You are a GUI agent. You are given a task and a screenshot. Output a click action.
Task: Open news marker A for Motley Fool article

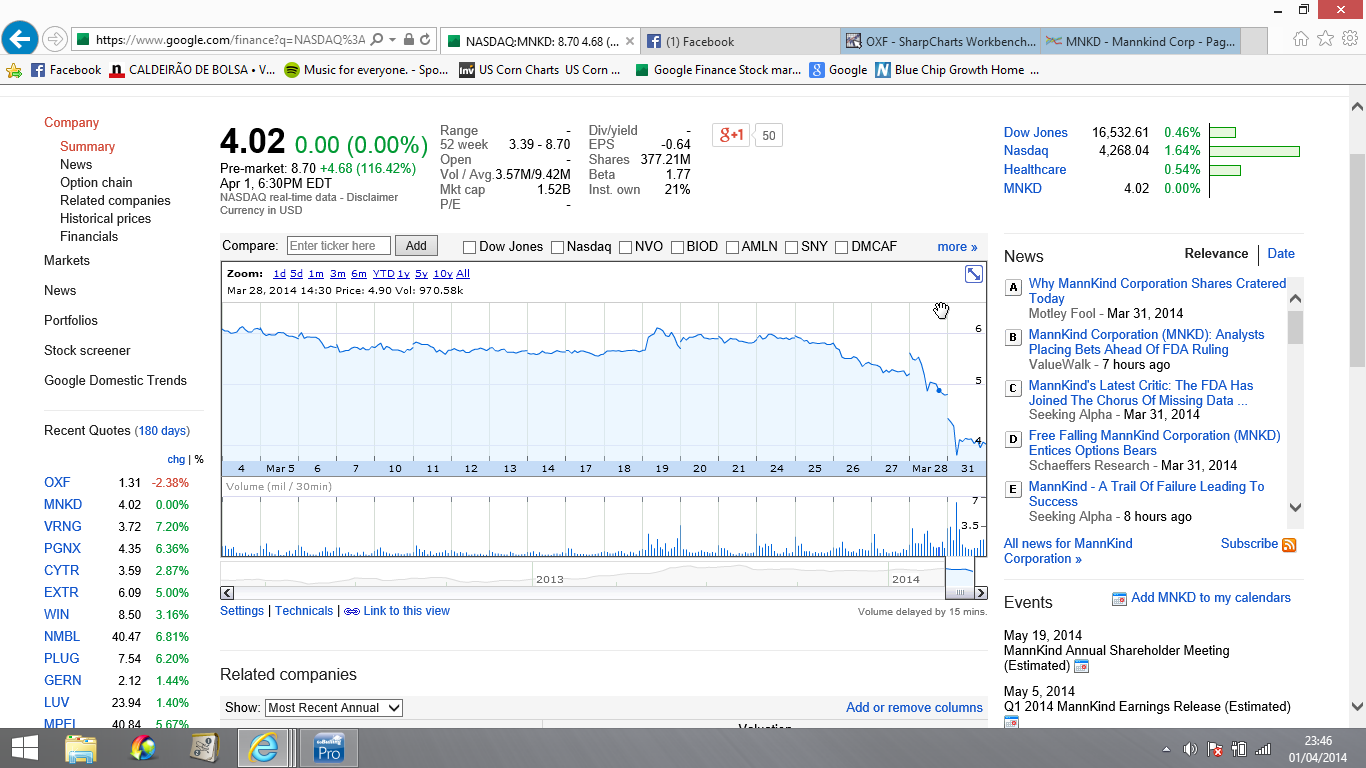click(x=1013, y=288)
